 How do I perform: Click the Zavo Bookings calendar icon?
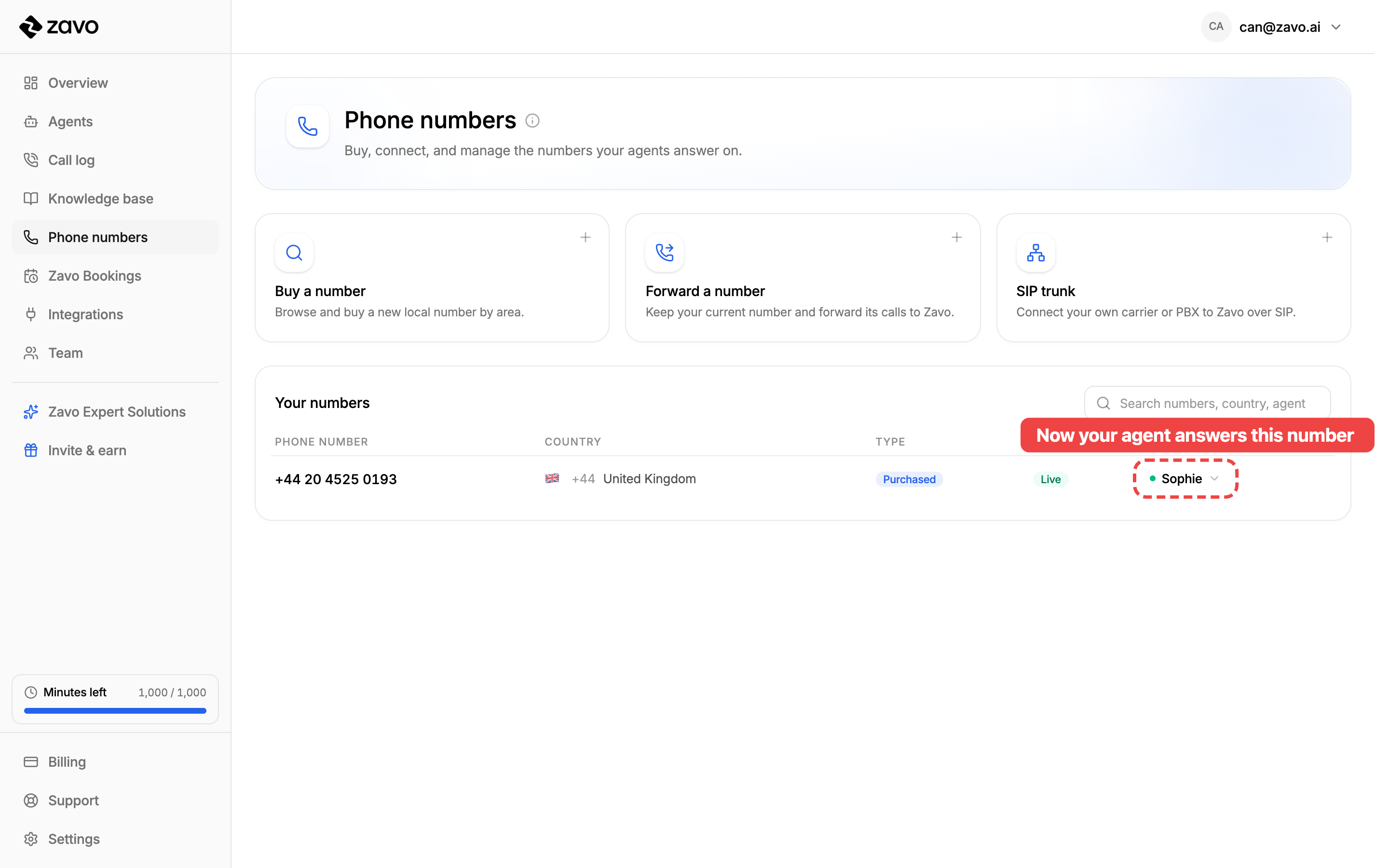[31, 275]
